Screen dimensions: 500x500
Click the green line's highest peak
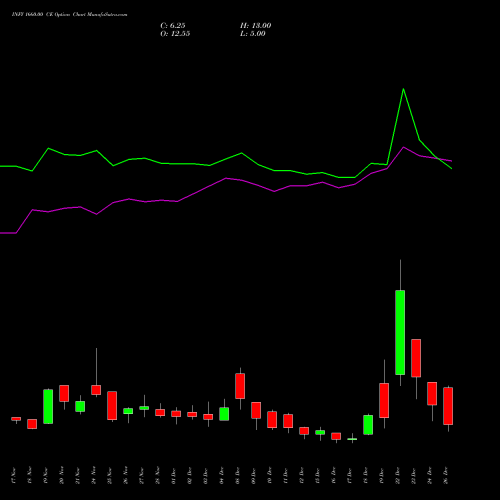(x=403, y=89)
